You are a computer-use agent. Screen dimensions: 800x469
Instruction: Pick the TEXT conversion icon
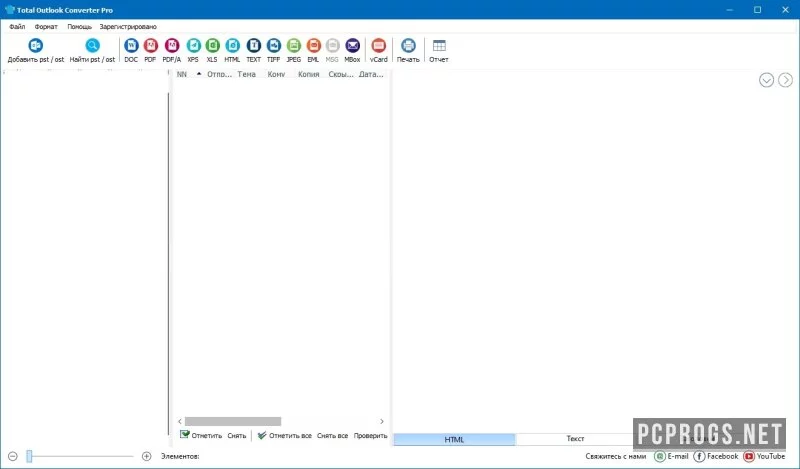pyautogui.click(x=254, y=46)
